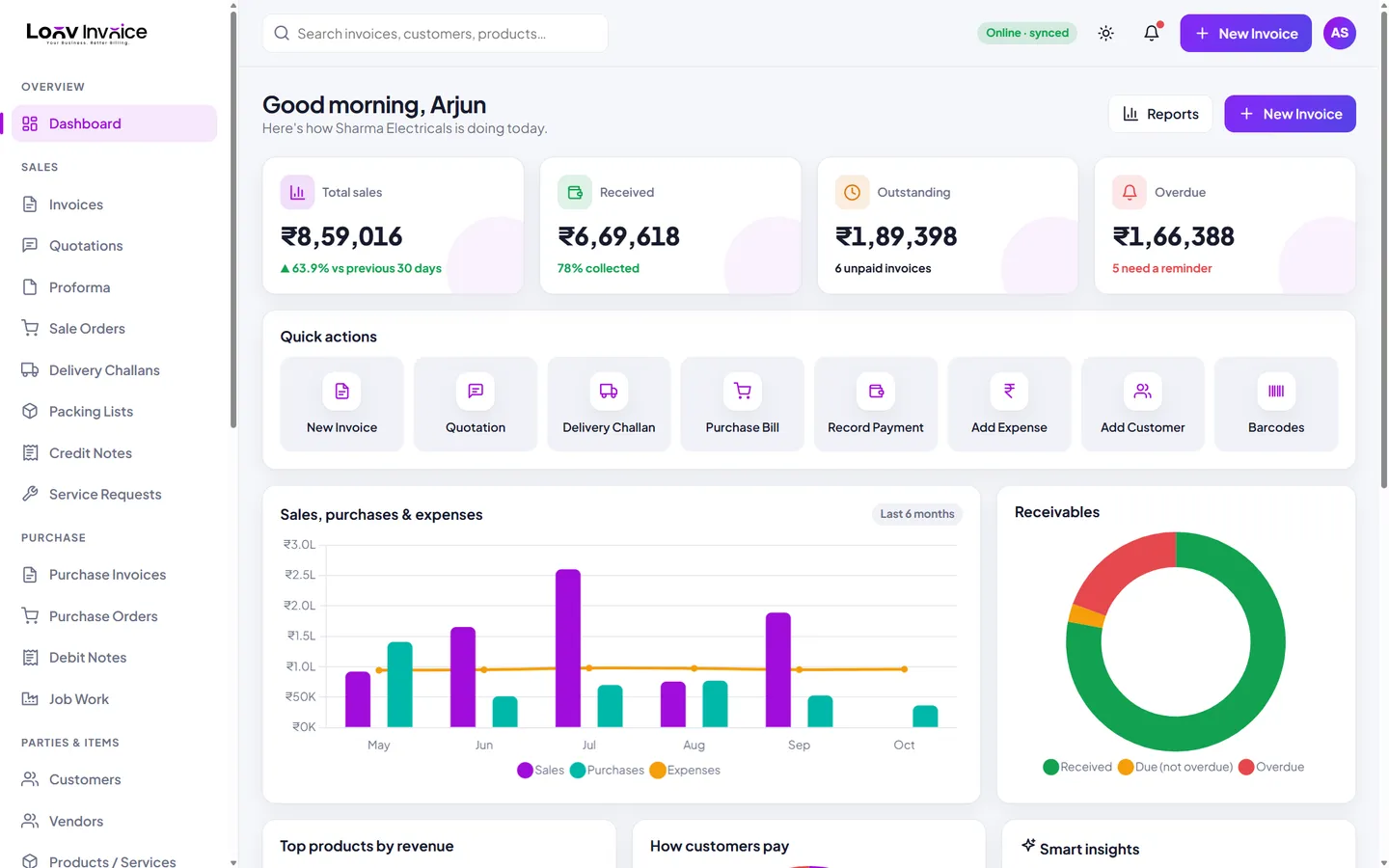Click the 'How customers pay' heading

(x=720, y=846)
